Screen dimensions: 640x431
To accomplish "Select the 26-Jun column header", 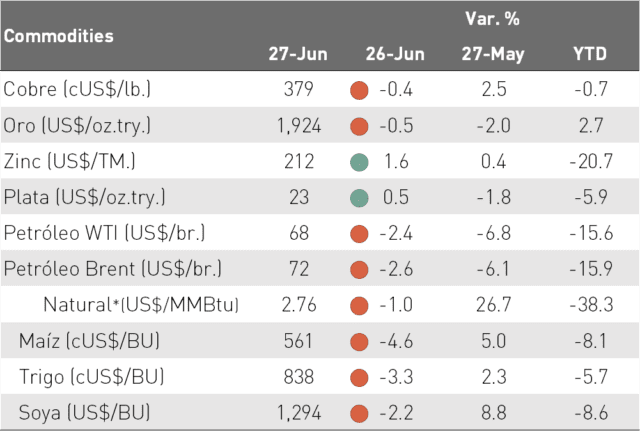I will [x=395, y=54].
